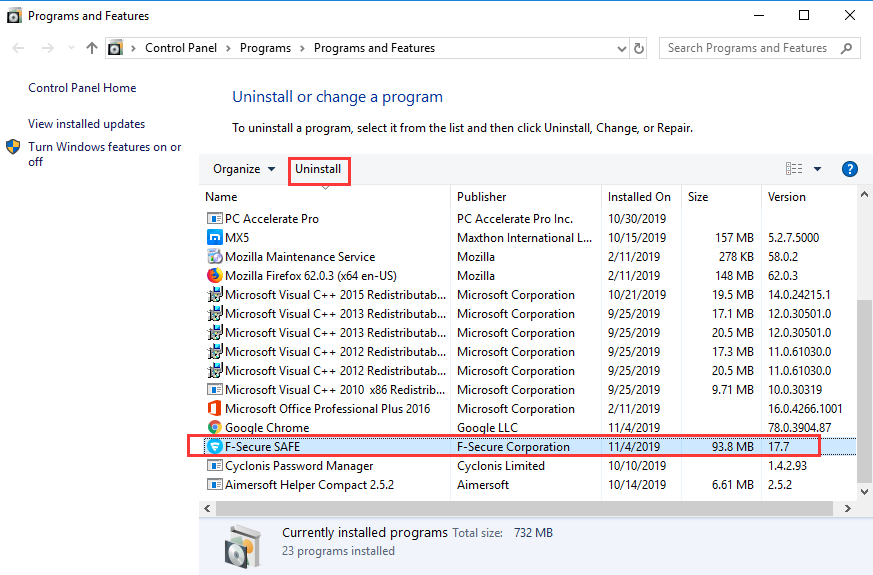Click the Mozilla Maintenance Service icon

214,257
